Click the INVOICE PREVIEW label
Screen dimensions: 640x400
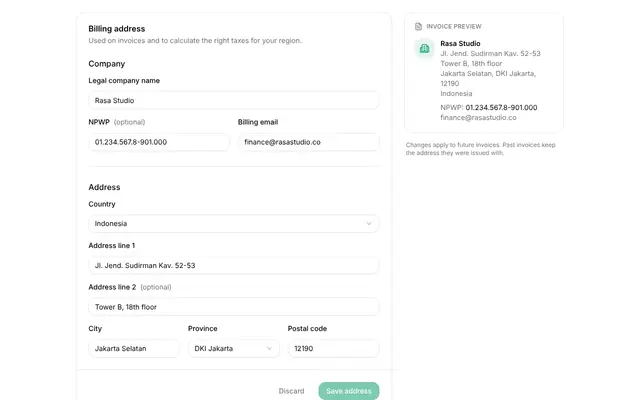pos(454,27)
